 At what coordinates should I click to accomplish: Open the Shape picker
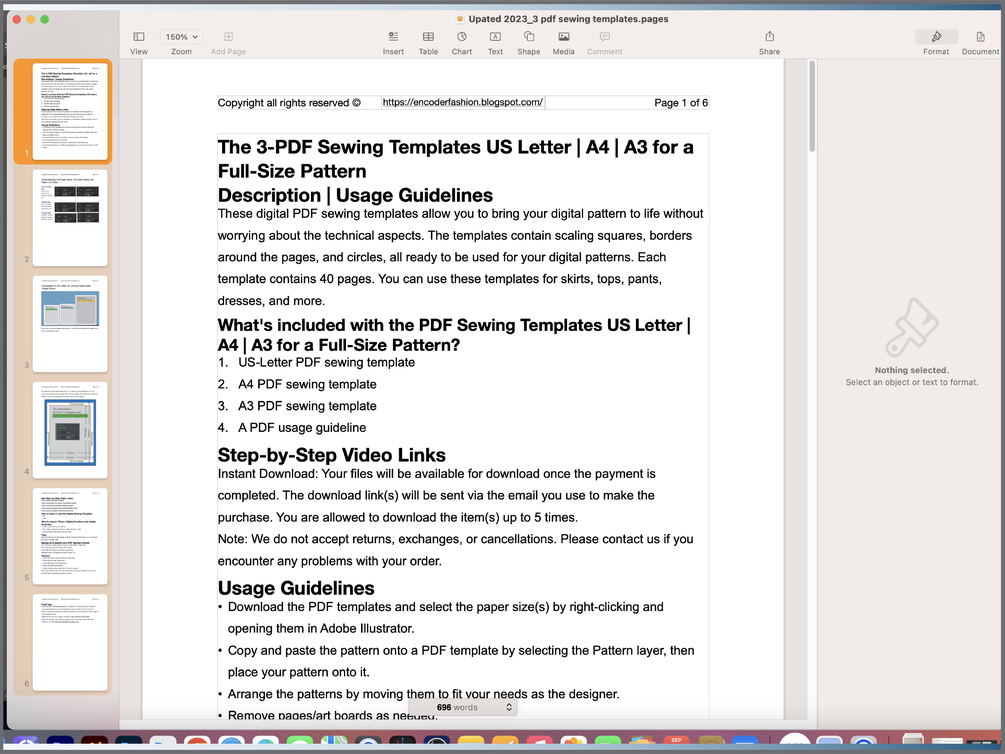tap(529, 43)
